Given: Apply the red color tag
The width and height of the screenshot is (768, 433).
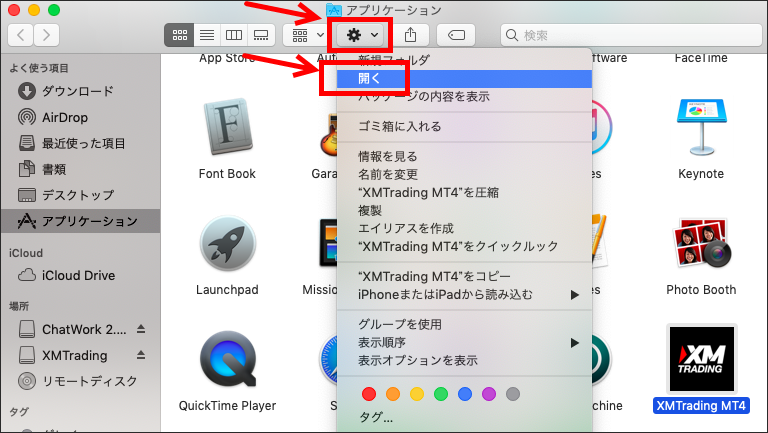Looking at the screenshot, I should 369,394.
